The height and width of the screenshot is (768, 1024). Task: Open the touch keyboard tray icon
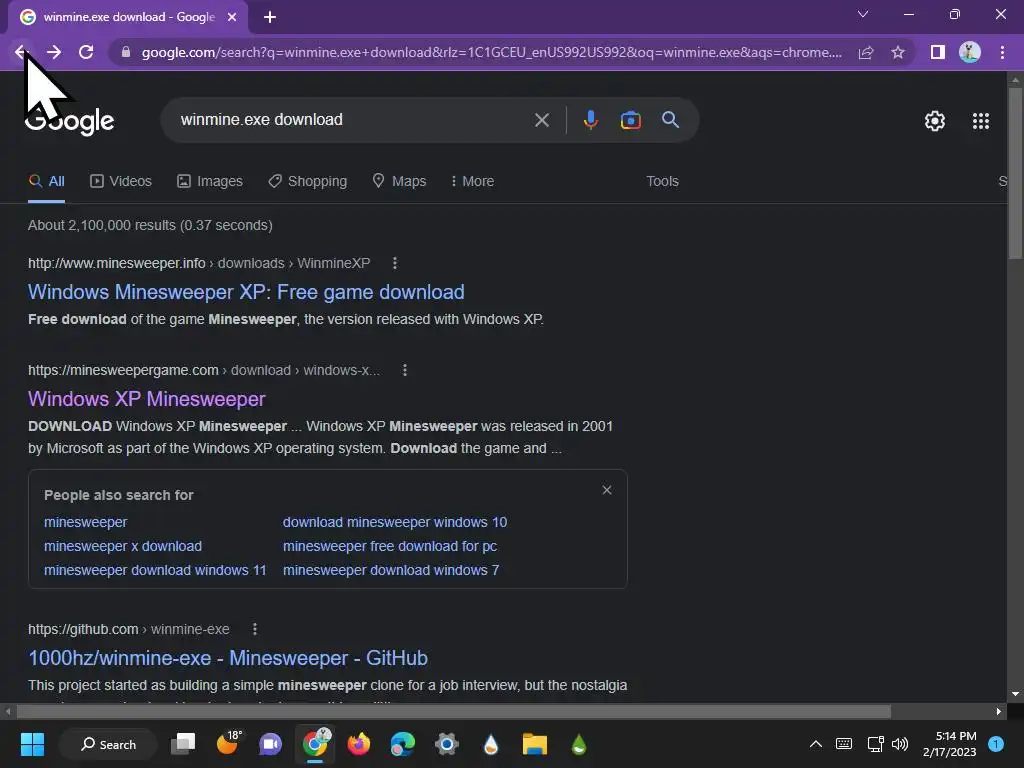point(844,744)
